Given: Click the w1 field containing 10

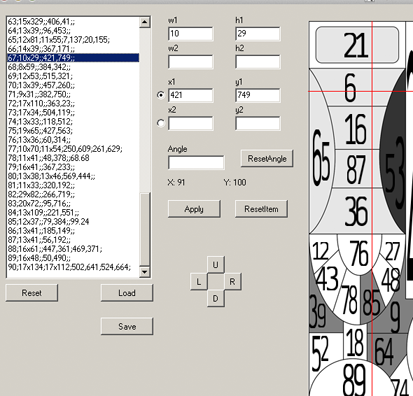Looking at the screenshot, I should coord(191,34).
